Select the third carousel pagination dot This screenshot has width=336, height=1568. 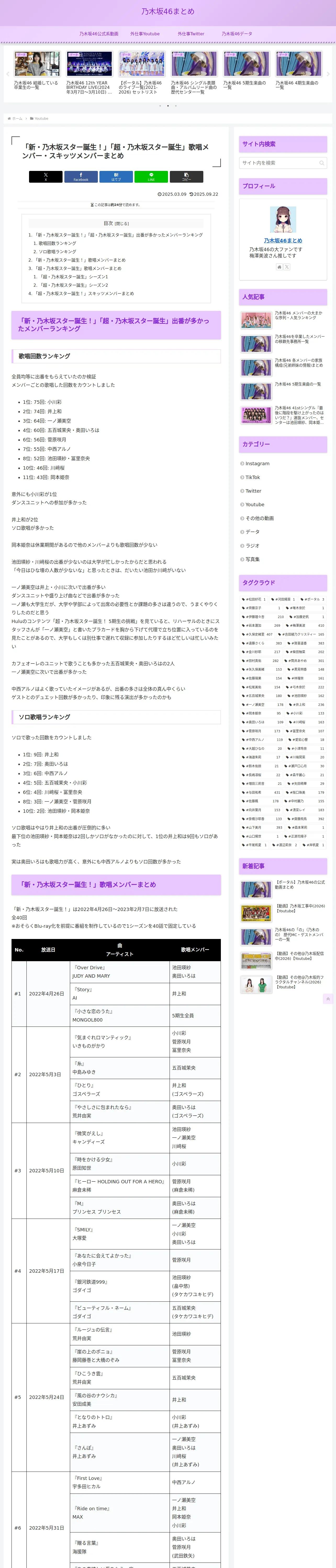point(176,106)
